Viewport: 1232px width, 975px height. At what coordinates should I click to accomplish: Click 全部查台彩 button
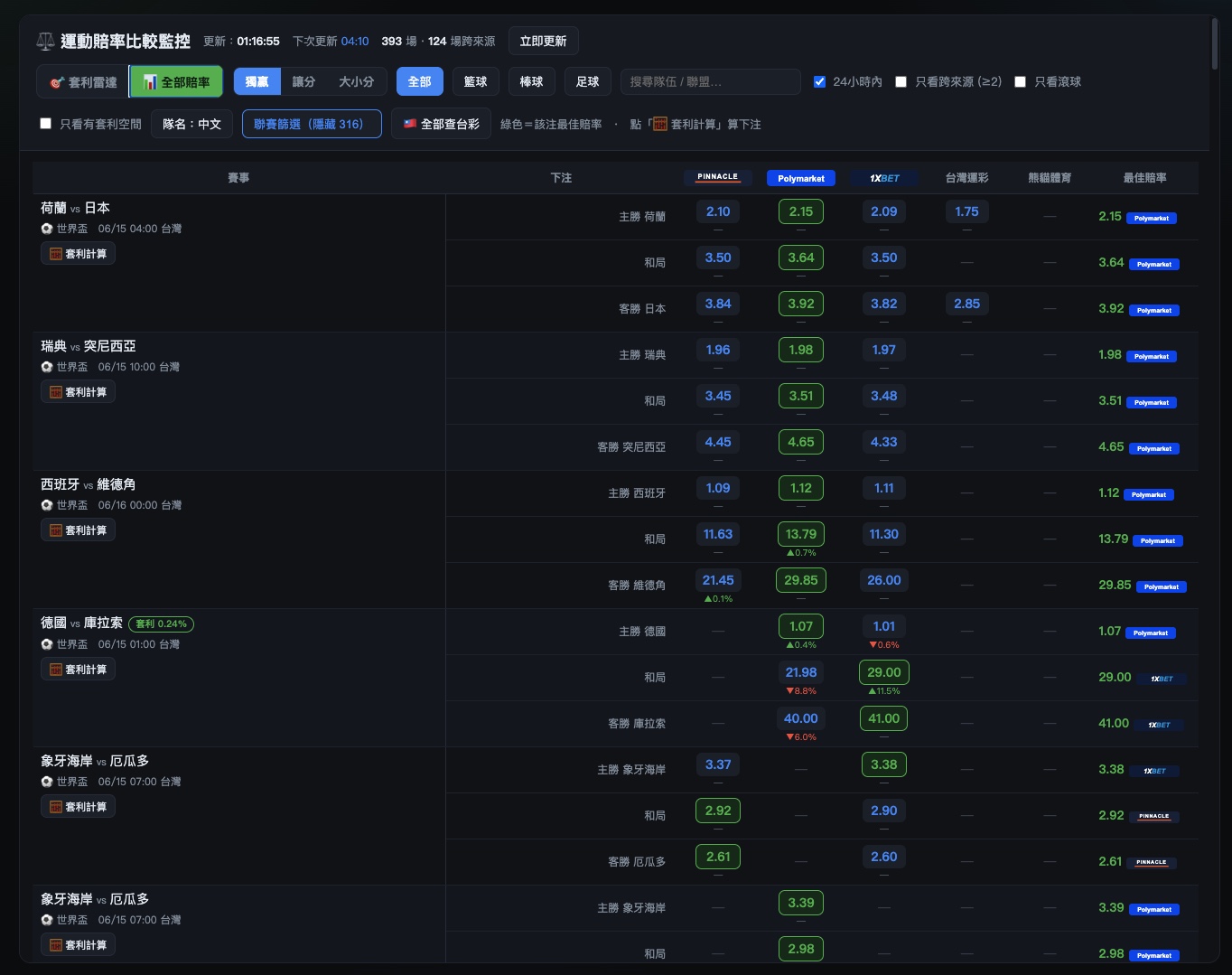tap(441, 124)
